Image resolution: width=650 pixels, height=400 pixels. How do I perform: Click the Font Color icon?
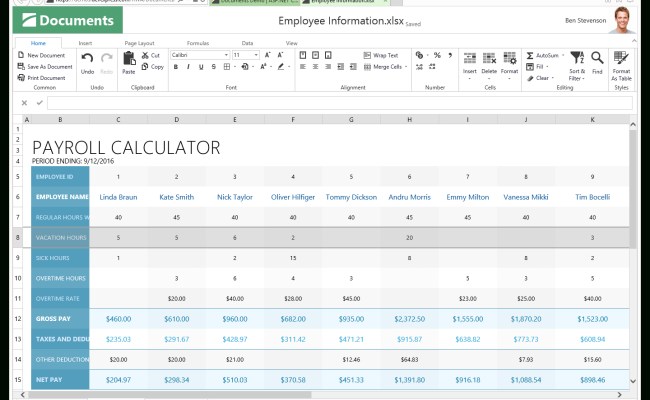[263, 67]
